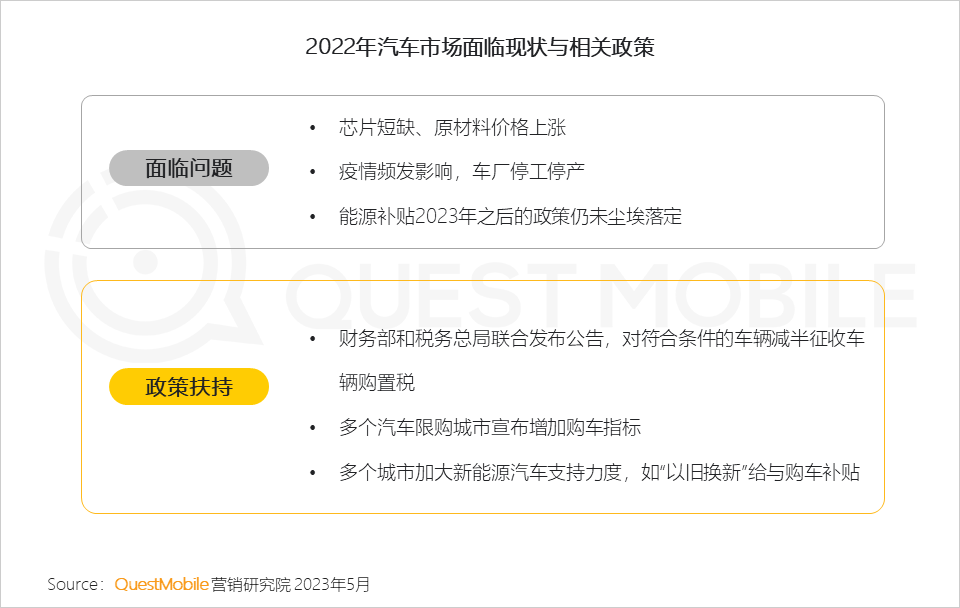
Task: Click the QuestMobile orange source link
Action: [162, 584]
